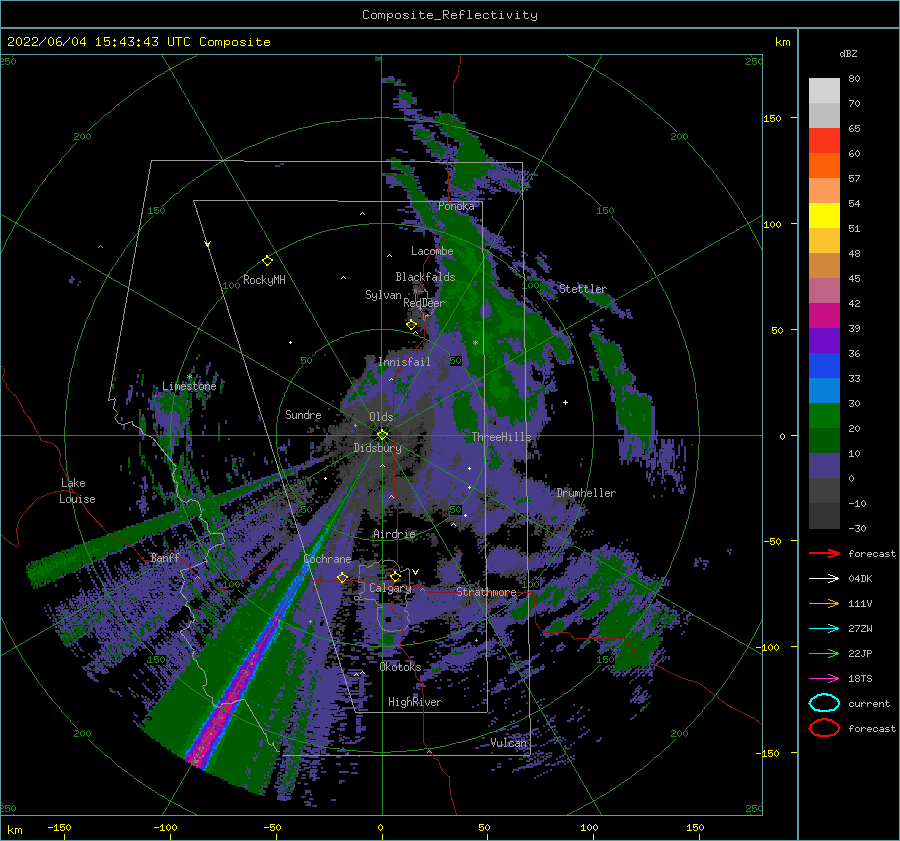
Task: Click the red 65 dBZ color swatch
Action: tap(824, 141)
